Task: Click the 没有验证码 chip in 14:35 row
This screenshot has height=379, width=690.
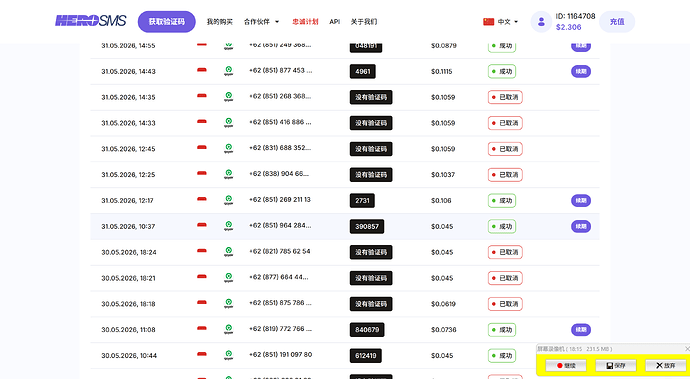Action: pyautogui.click(x=371, y=97)
